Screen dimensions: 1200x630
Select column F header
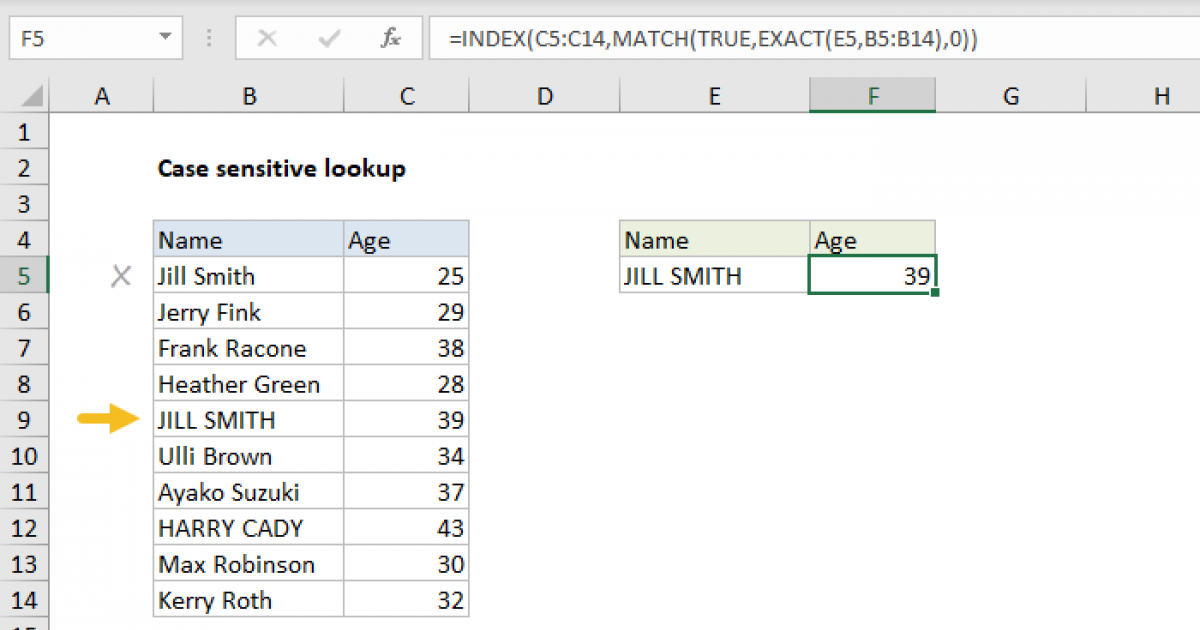pos(873,96)
